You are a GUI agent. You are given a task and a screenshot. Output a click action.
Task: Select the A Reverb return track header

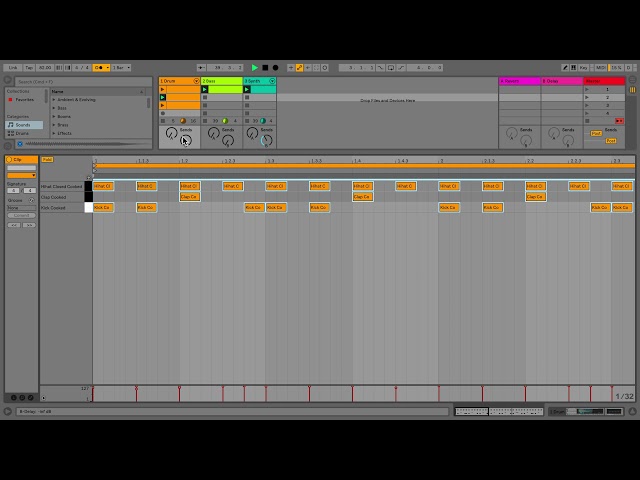pos(520,81)
